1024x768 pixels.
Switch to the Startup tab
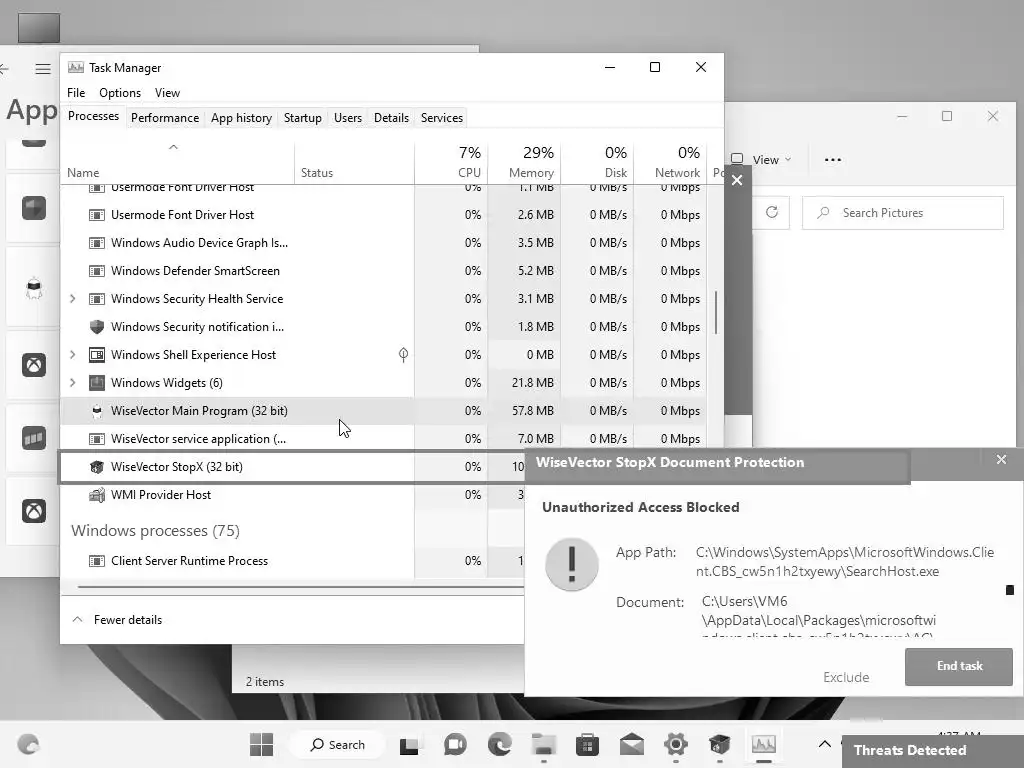click(302, 118)
